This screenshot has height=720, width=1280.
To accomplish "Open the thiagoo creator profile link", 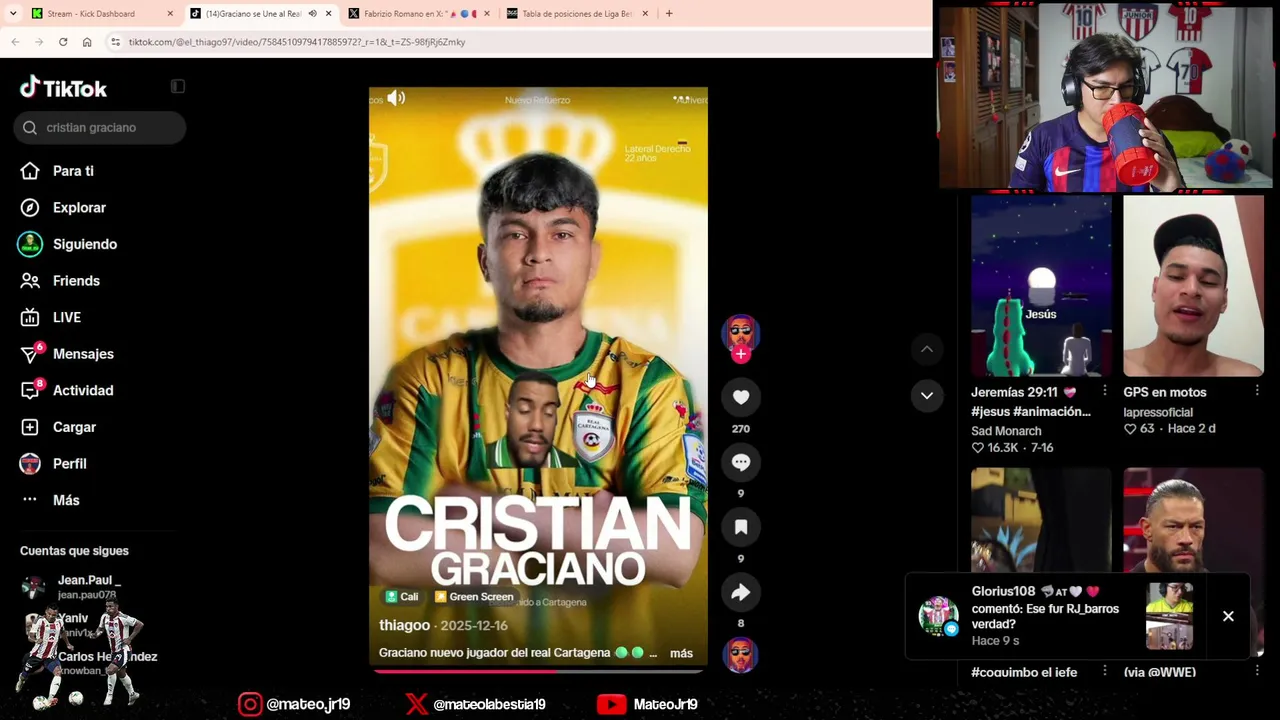I will point(404,625).
